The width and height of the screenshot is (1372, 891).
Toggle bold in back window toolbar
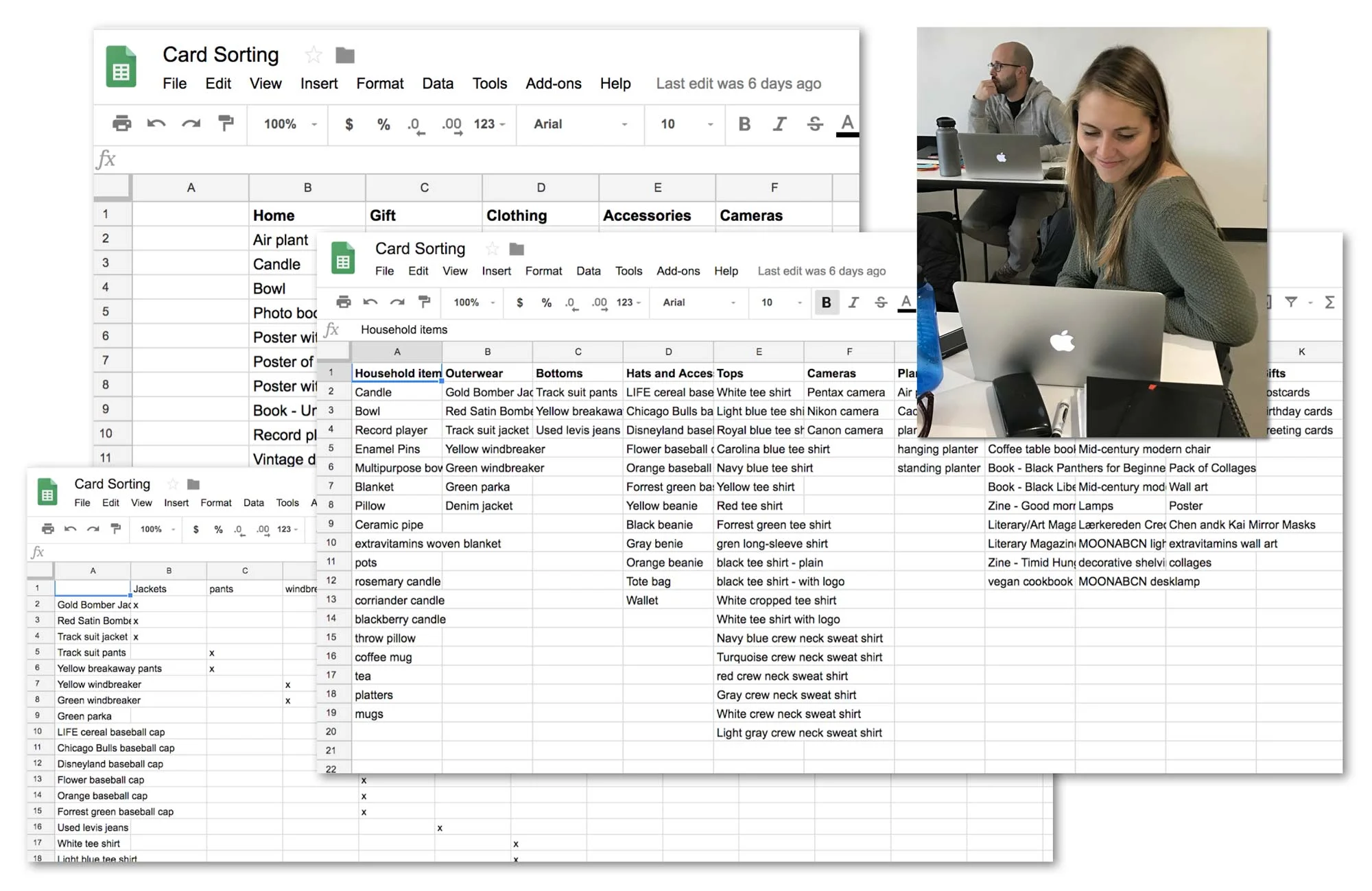click(744, 124)
